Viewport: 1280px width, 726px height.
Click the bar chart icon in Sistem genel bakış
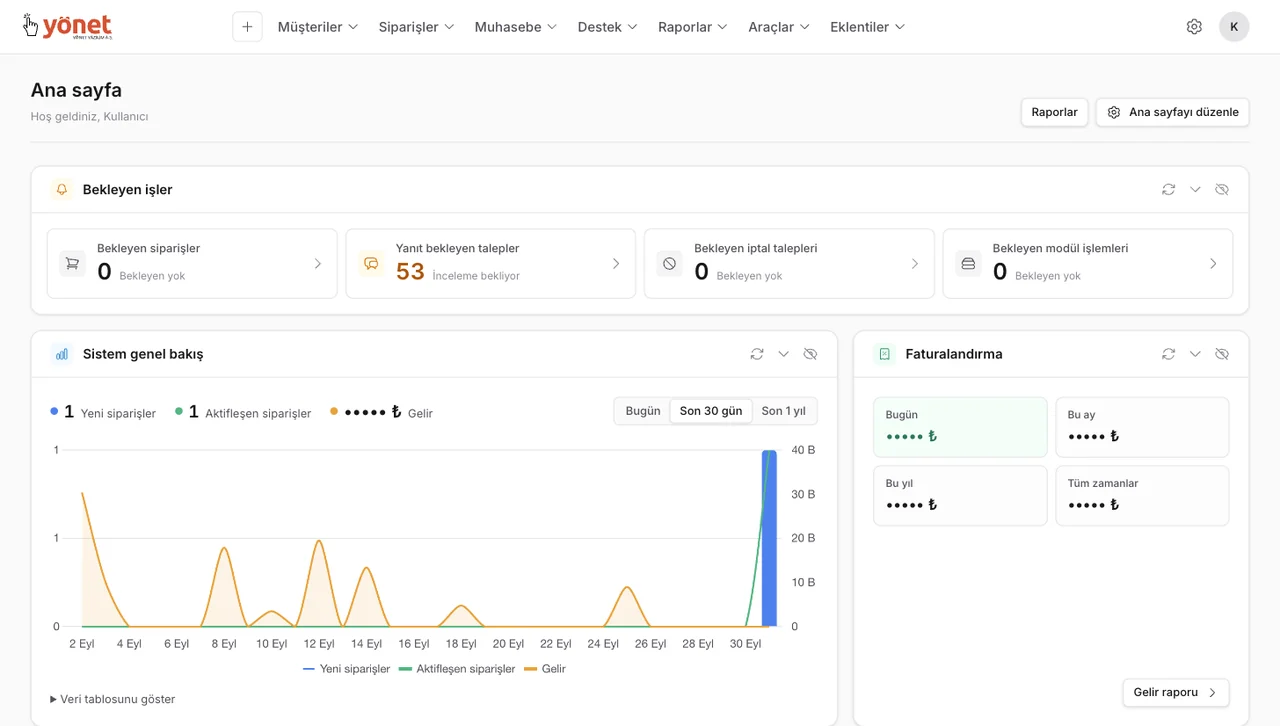pos(62,354)
